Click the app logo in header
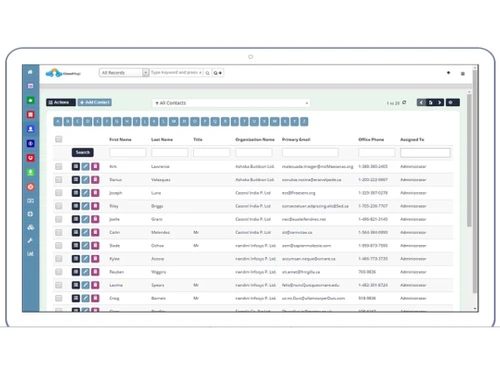This screenshot has height=375, width=500. point(63,73)
